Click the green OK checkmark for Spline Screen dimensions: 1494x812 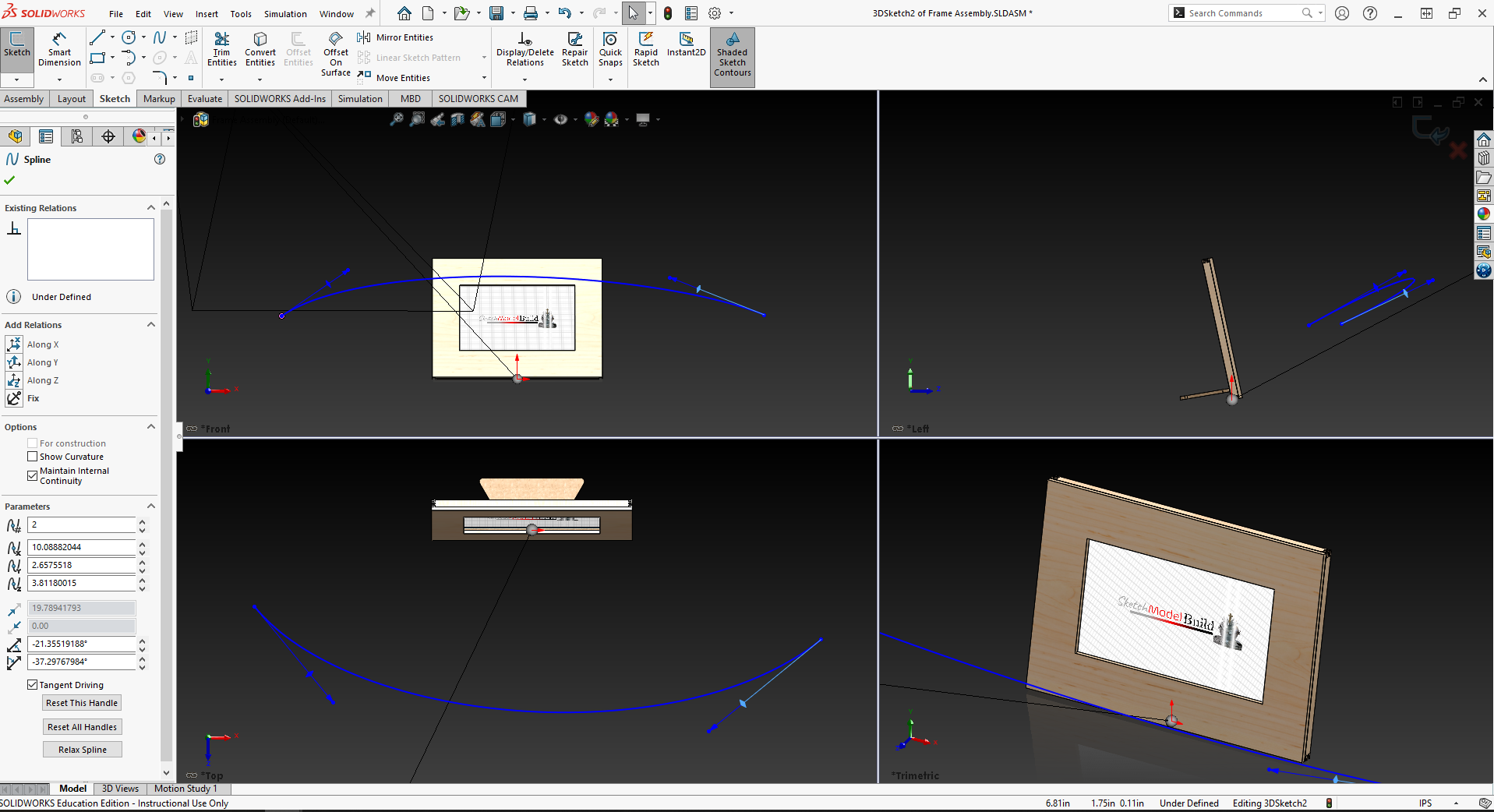9,180
